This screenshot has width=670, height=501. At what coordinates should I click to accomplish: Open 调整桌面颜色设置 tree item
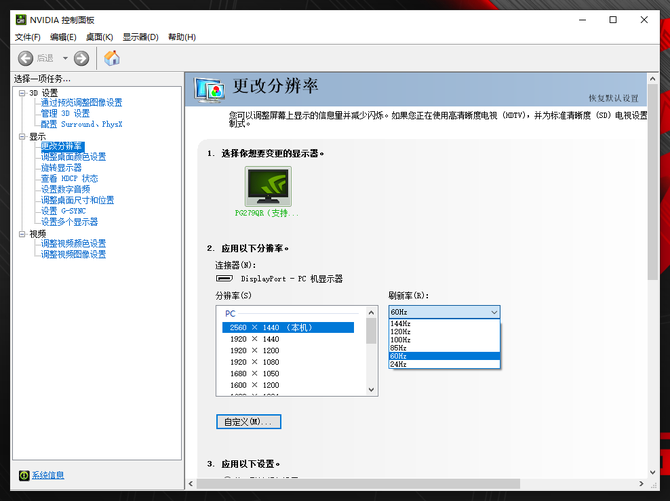pos(73,157)
